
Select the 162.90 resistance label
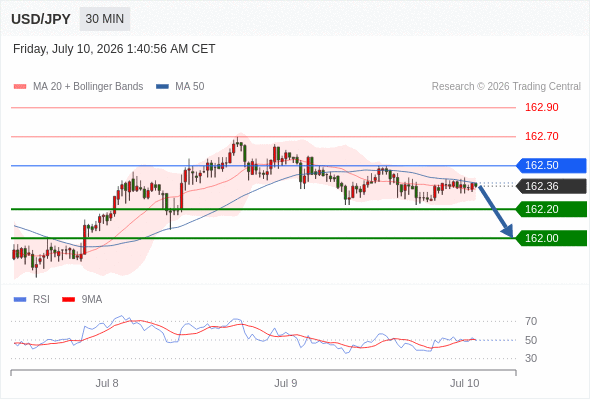541,107
